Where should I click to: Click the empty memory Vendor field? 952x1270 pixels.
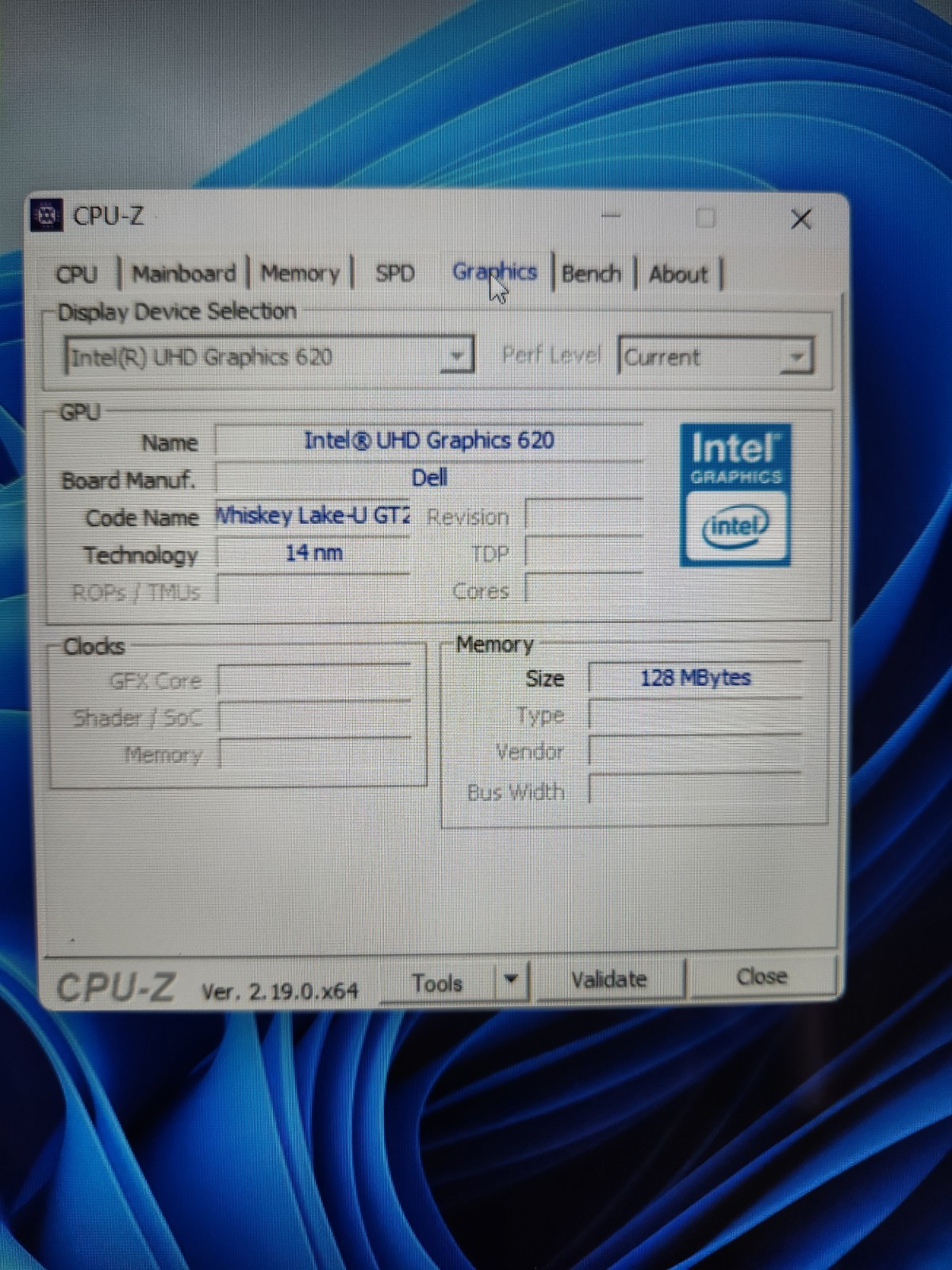click(696, 752)
